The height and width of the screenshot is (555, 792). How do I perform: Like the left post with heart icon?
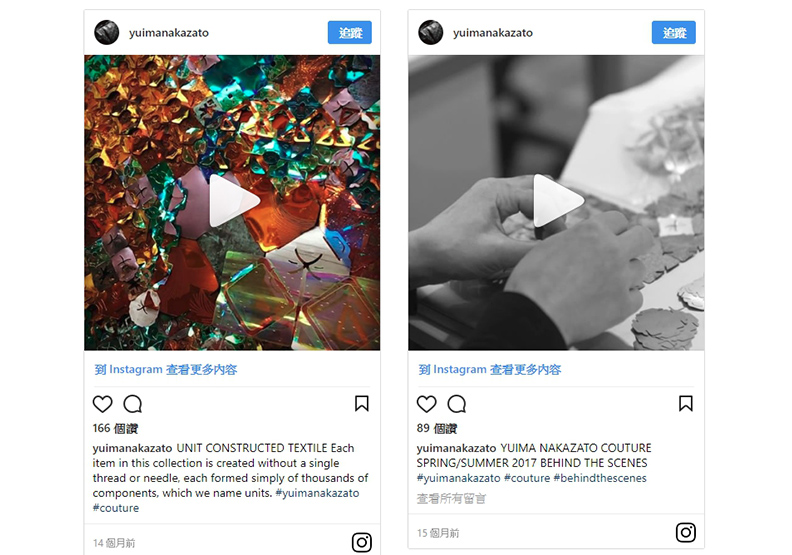pos(103,404)
